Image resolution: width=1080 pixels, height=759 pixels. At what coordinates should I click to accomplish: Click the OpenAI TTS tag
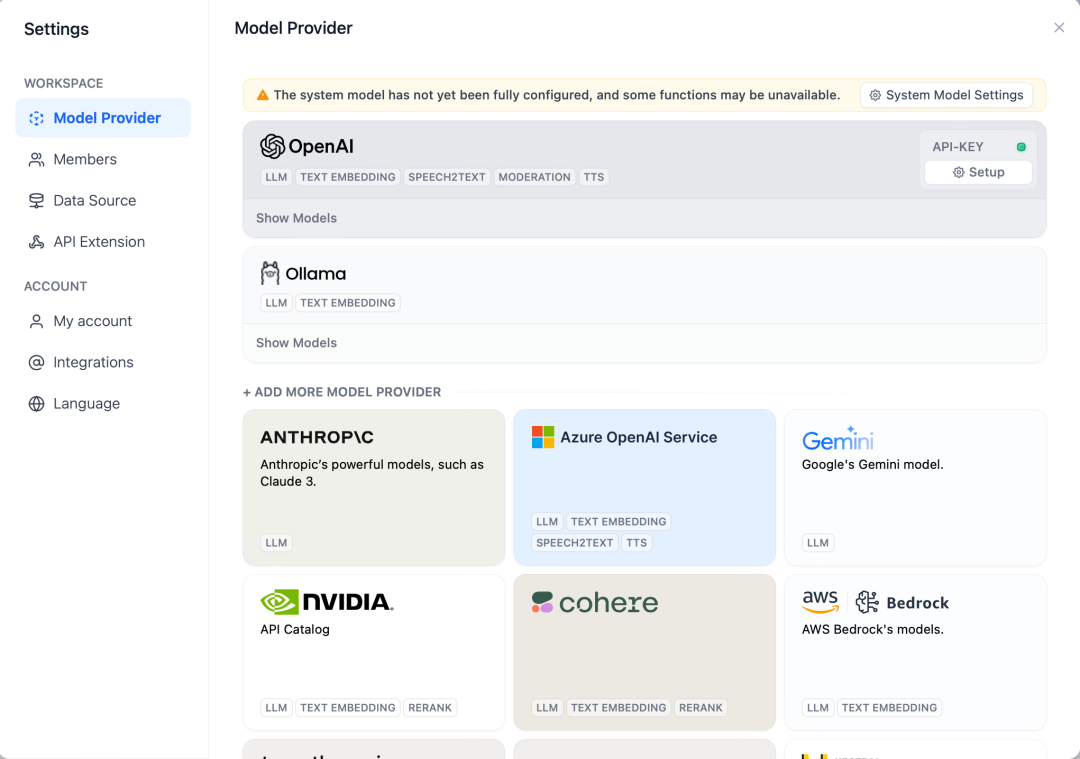tap(594, 177)
